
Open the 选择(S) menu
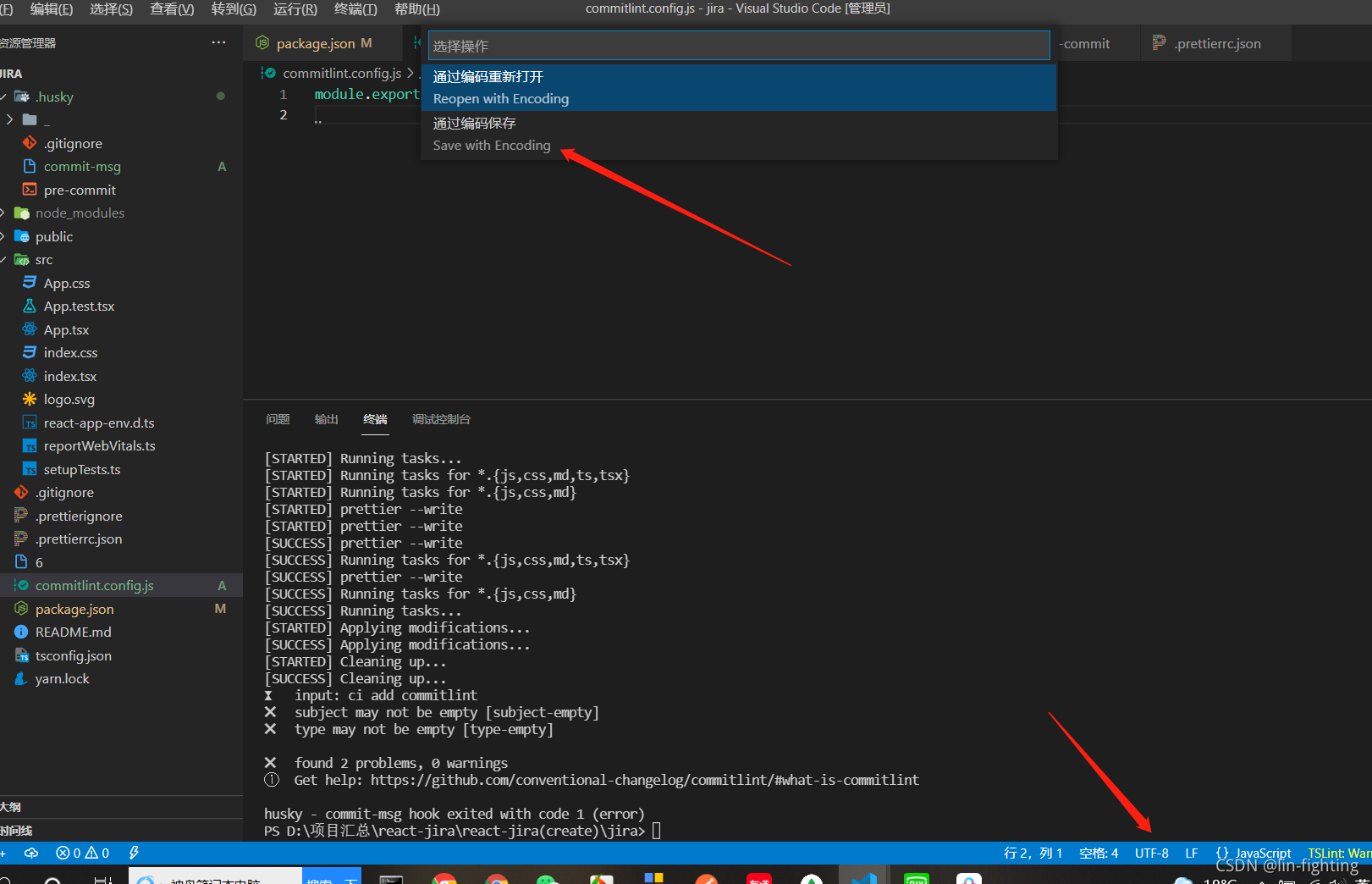point(111,8)
